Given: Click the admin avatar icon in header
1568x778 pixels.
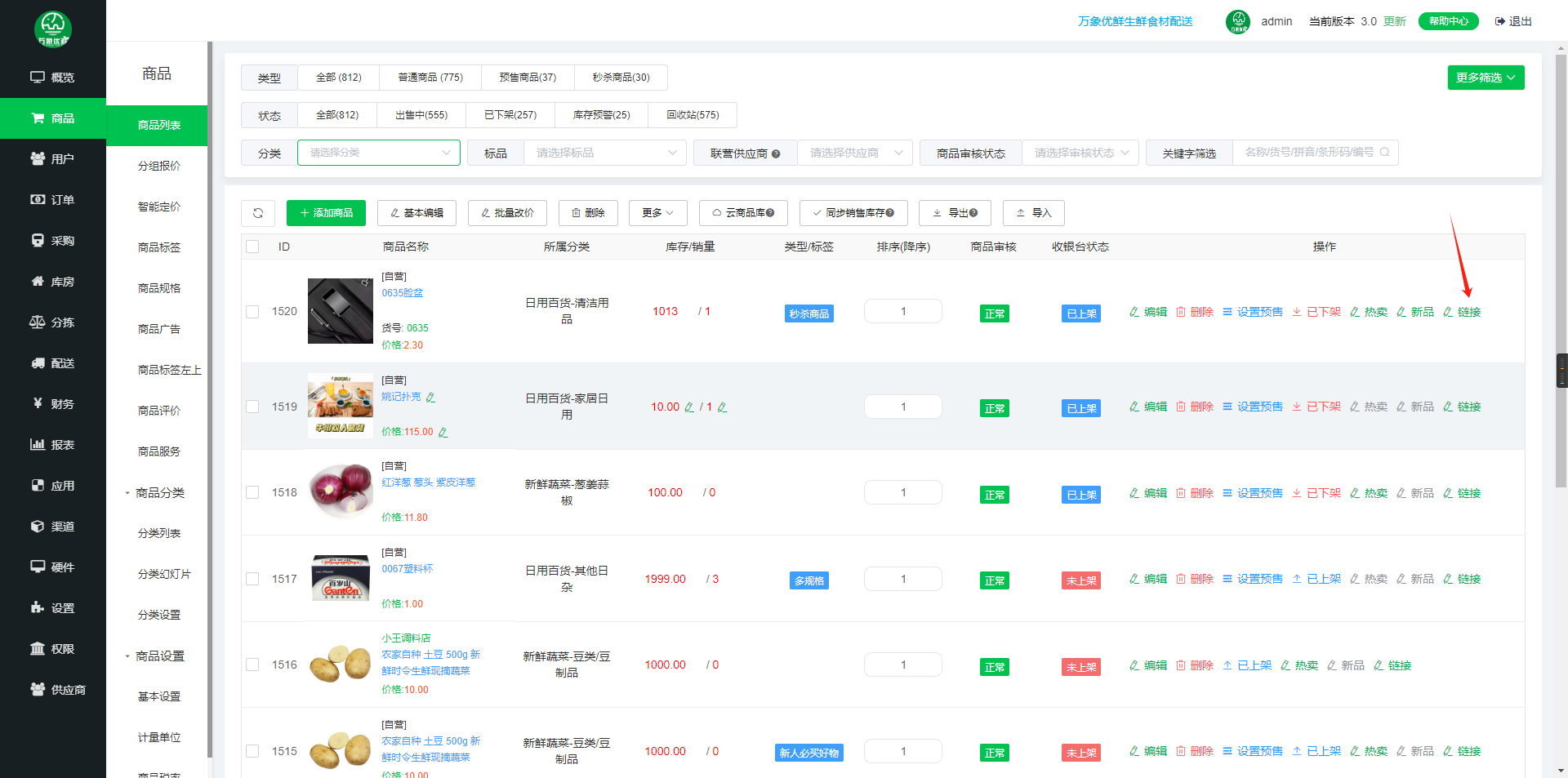Looking at the screenshot, I should (x=1237, y=21).
